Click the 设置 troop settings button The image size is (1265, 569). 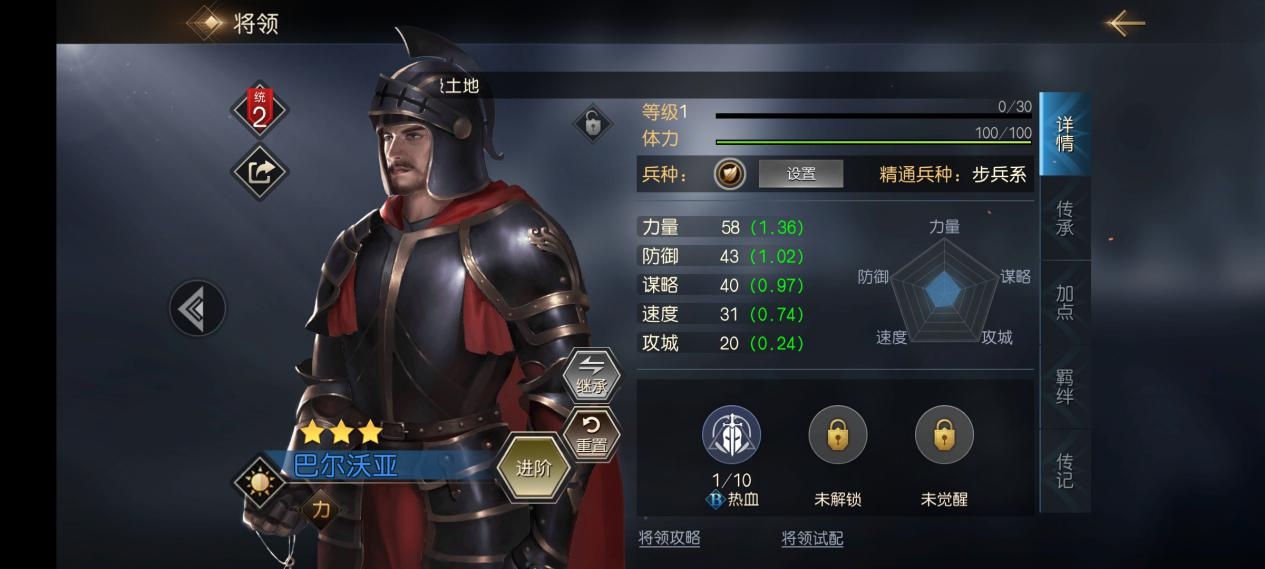coord(801,174)
